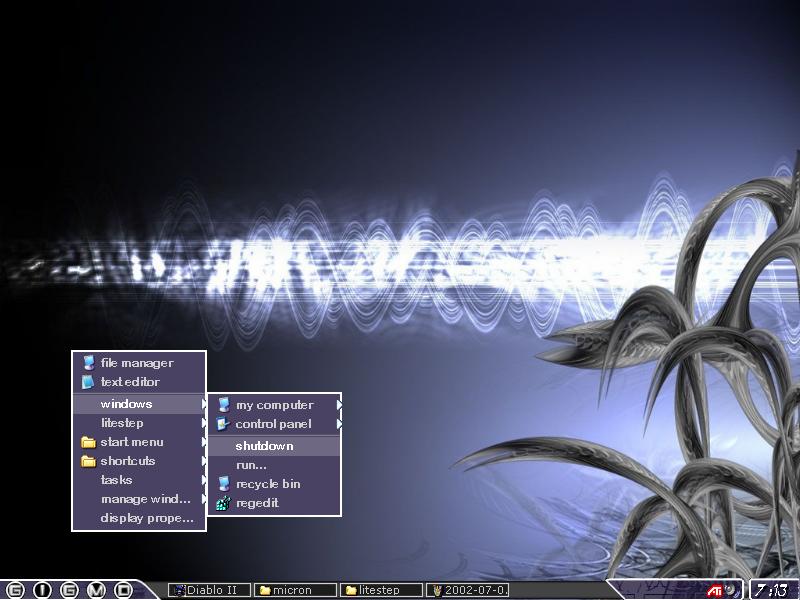Click the file manager computer icon
Viewport: 800px width, 600px height.
tap(89, 363)
